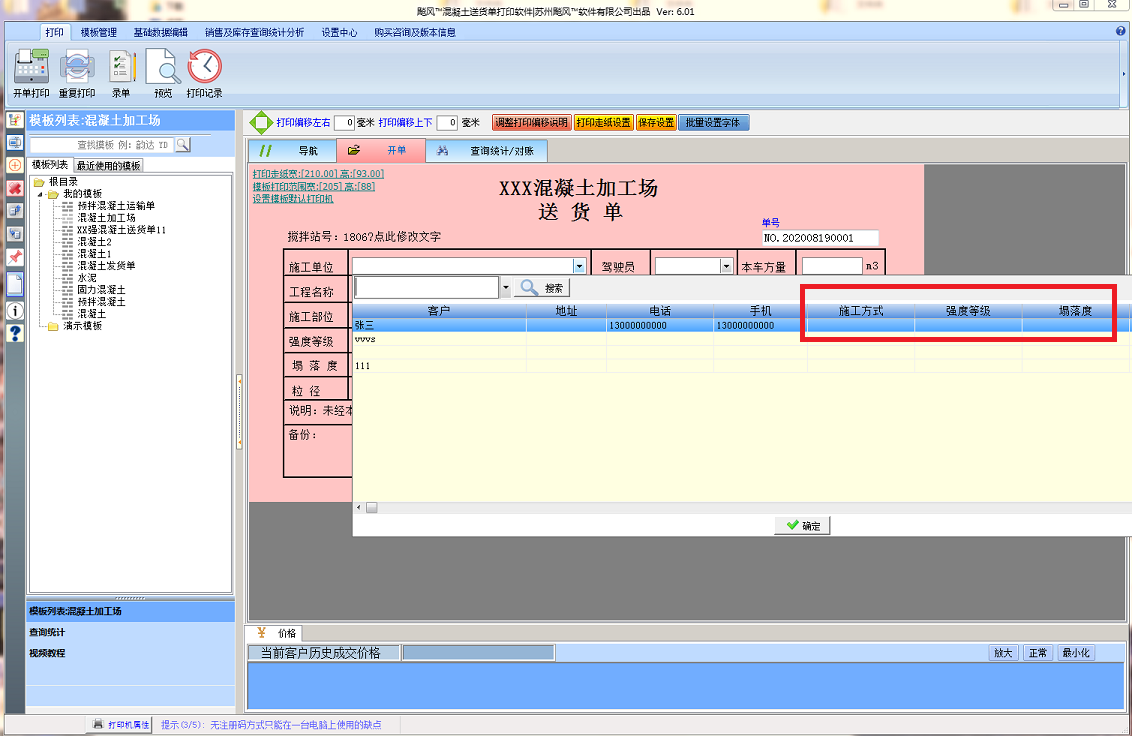Click the orange plus circle sidebar icon

coord(15,164)
